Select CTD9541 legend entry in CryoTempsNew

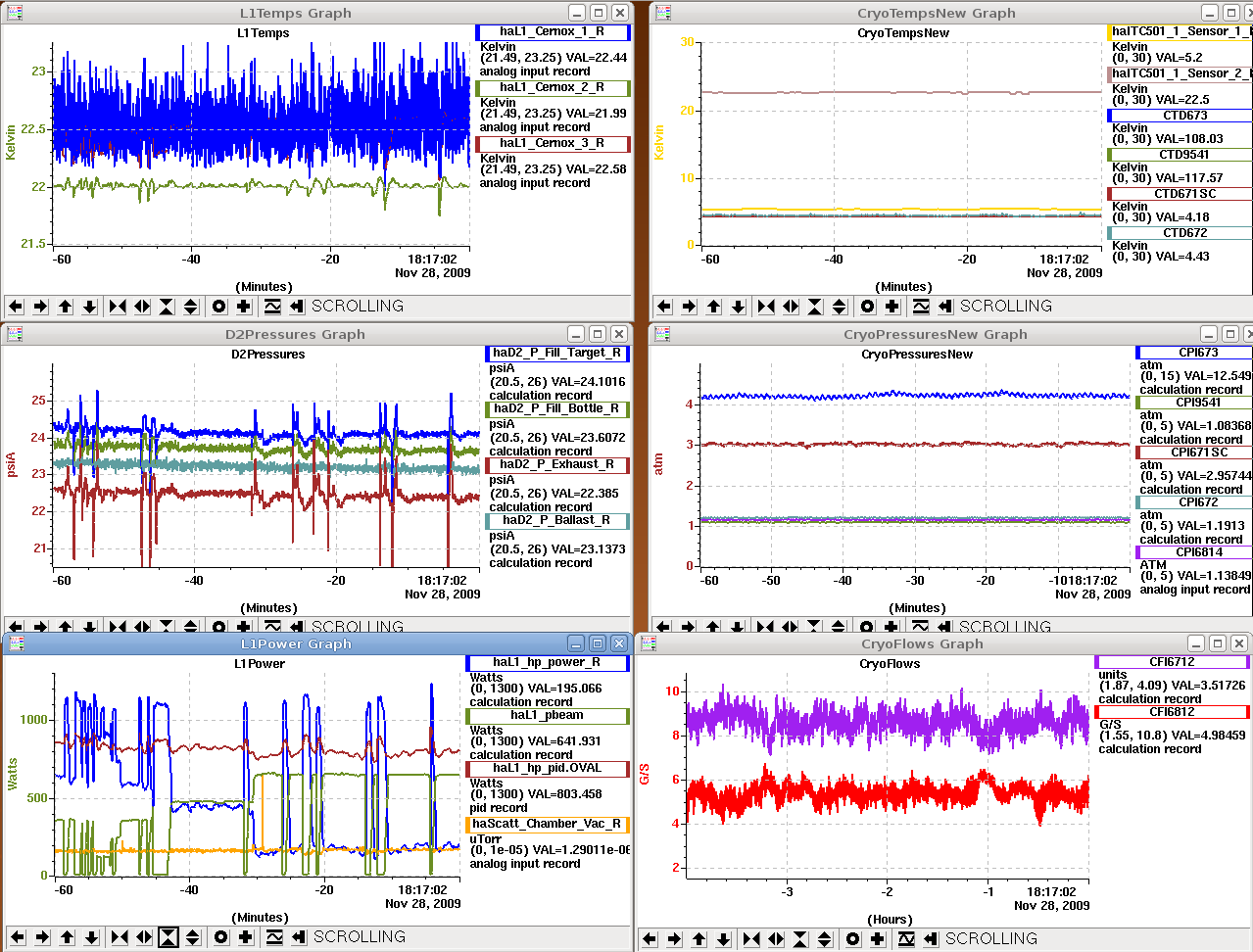click(1180, 155)
